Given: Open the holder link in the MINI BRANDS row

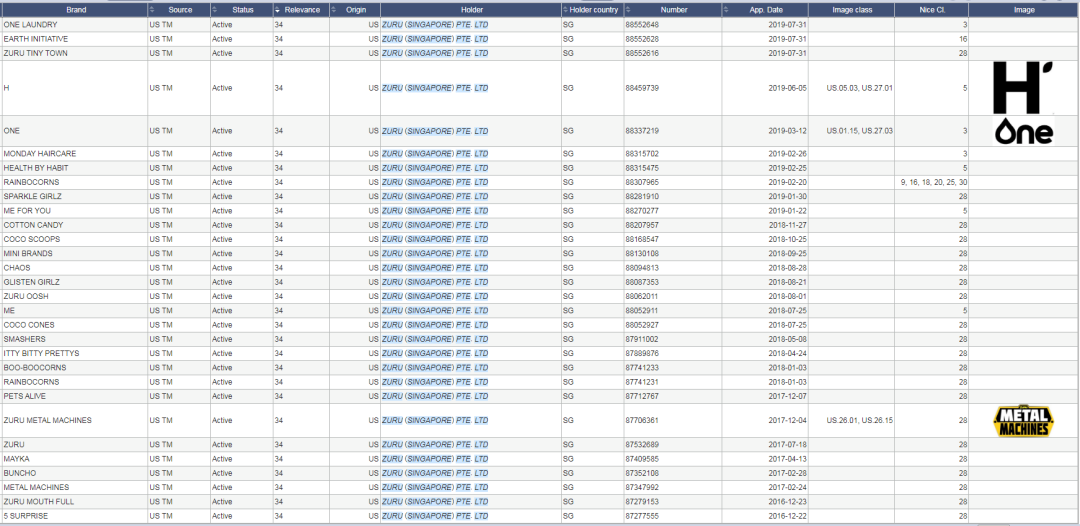Looking at the screenshot, I should 435,253.
